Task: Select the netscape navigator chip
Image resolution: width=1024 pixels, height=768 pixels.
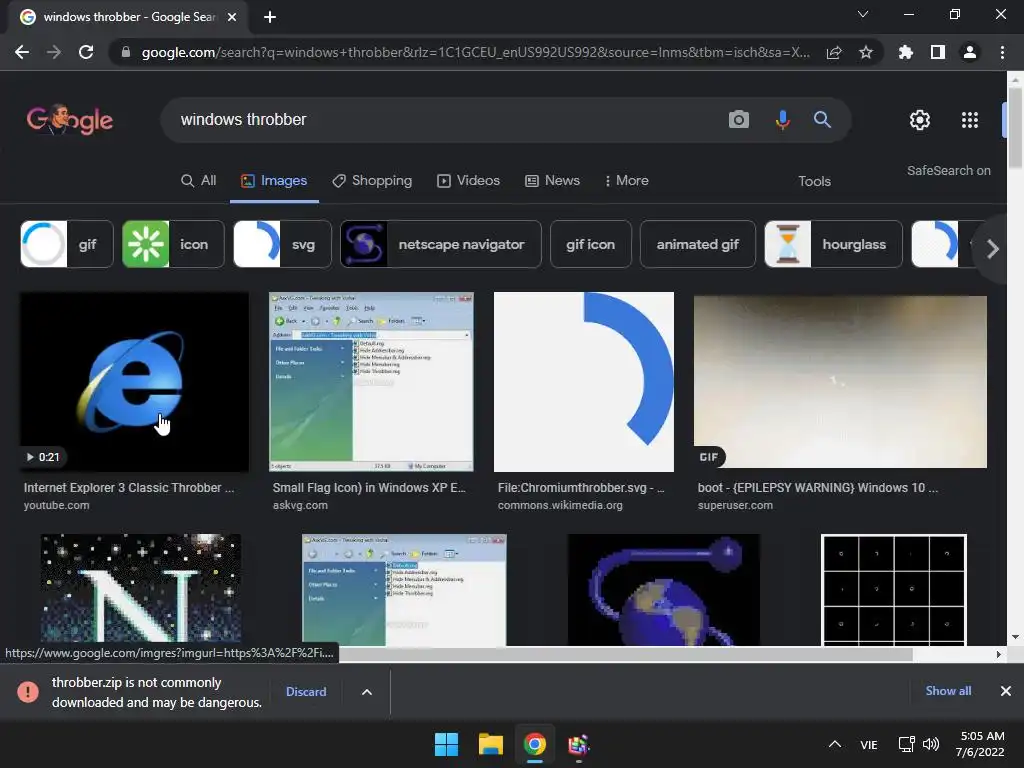Action: [441, 244]
